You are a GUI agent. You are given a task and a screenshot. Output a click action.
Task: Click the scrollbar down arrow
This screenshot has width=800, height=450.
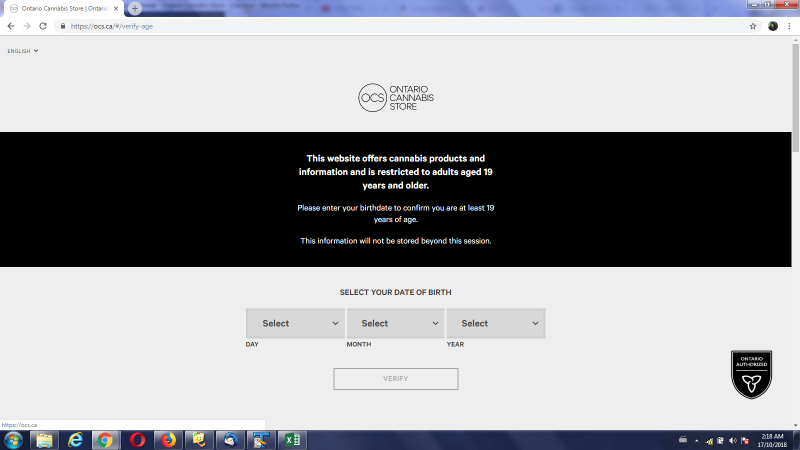click(x=795, y=425)
